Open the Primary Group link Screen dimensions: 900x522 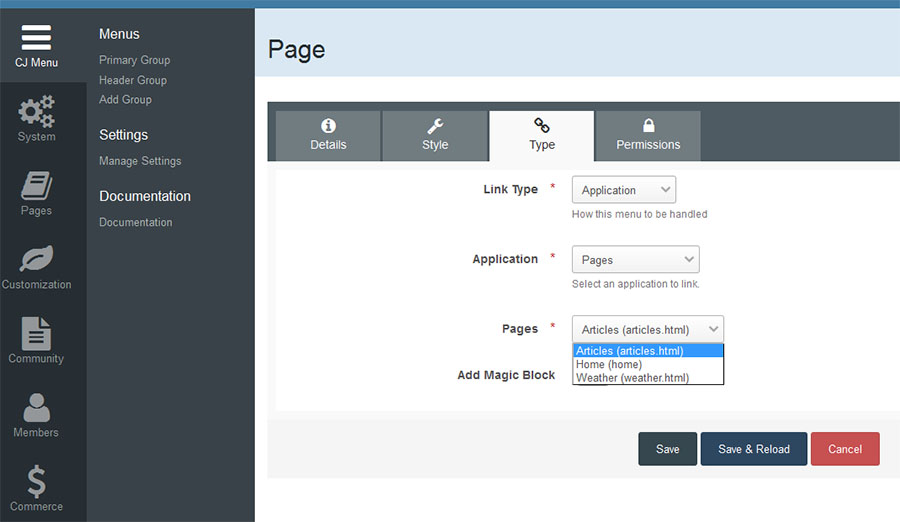pos(134,60)
